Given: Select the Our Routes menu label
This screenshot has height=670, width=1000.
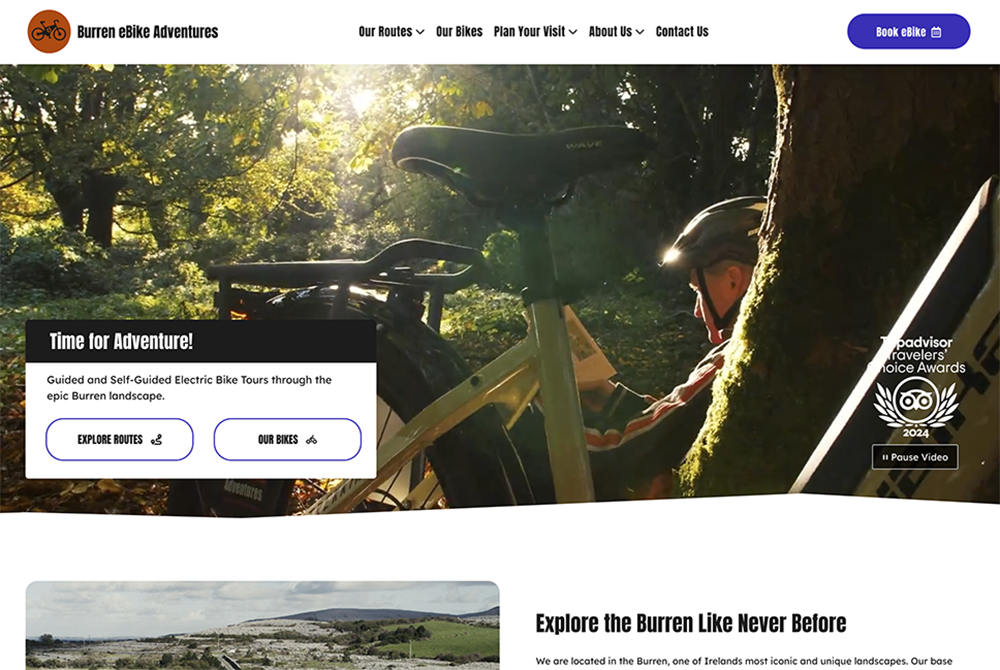Looking at the screenshot, I should [x=385, y=32].
